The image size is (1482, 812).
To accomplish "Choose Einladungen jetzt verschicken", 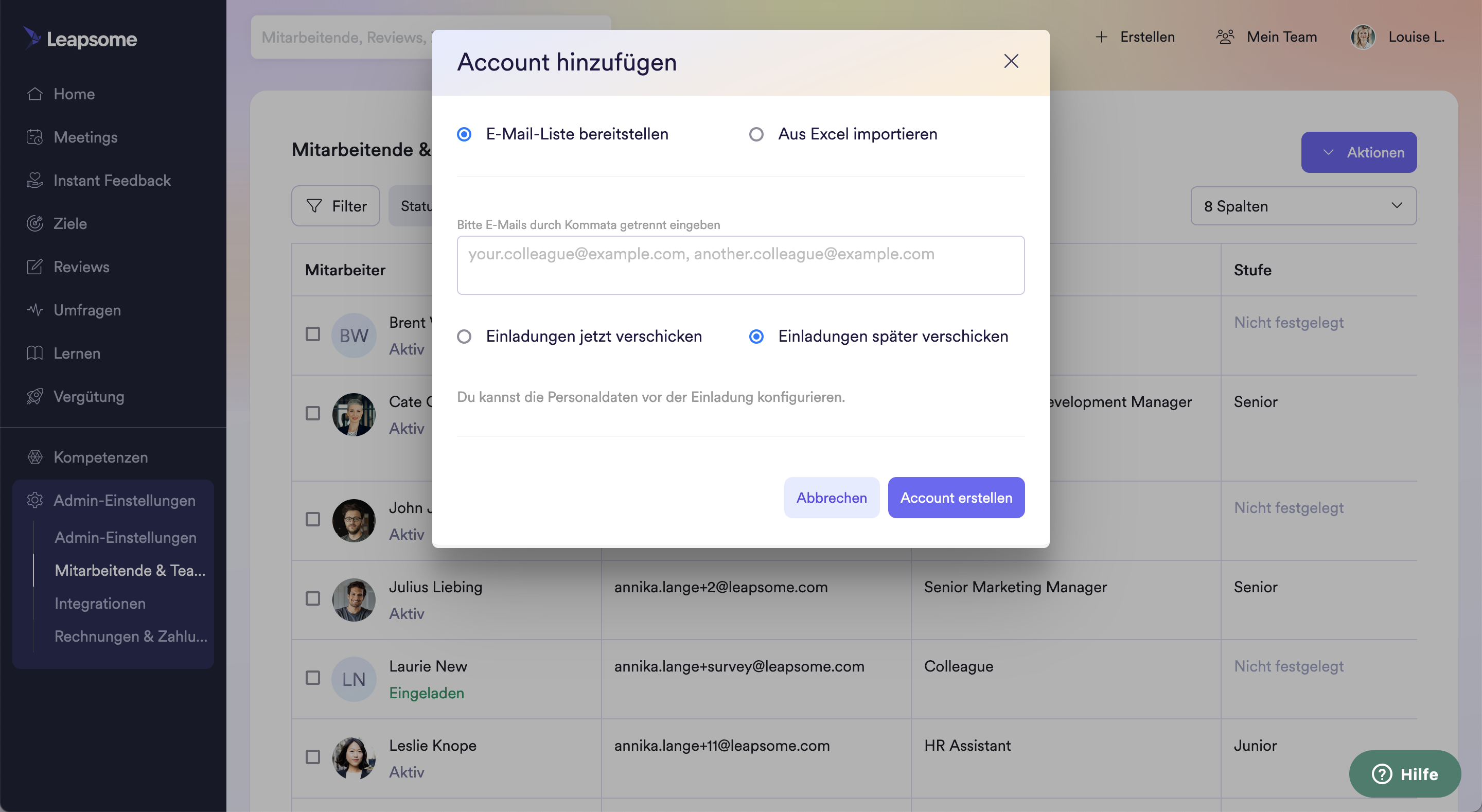I will point(464,336).
